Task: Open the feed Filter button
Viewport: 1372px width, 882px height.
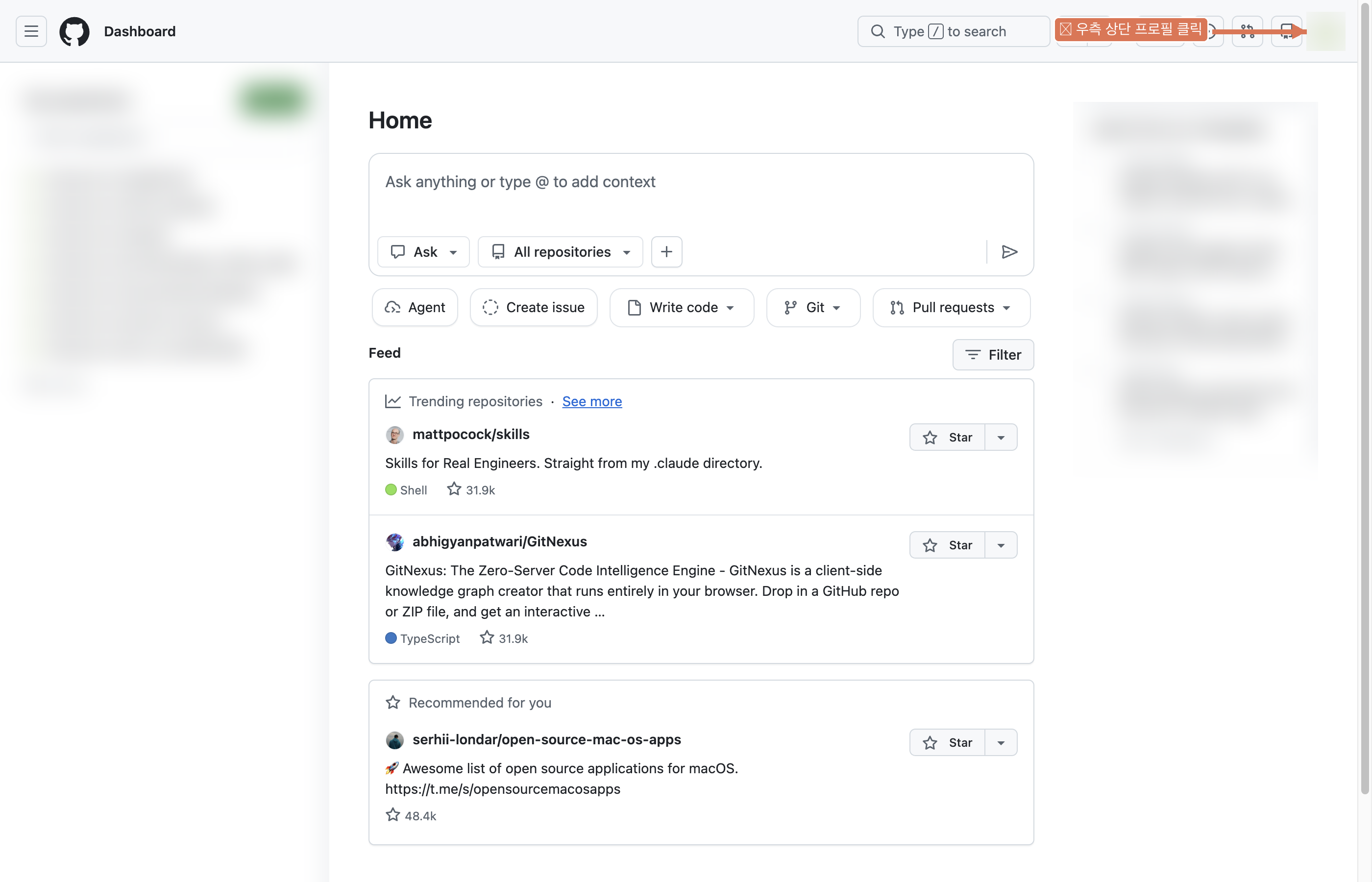Action: [994, 355]
